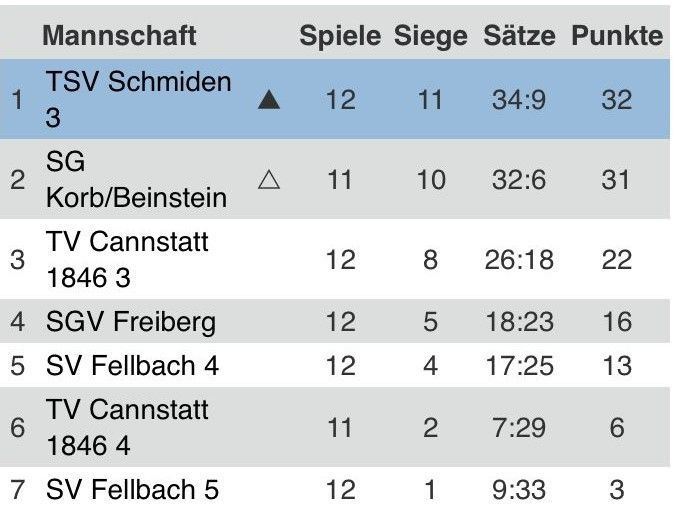Open the SG Korb/Beinstein team entry
The width and height of the screenshot is (673, 530).
136,179
